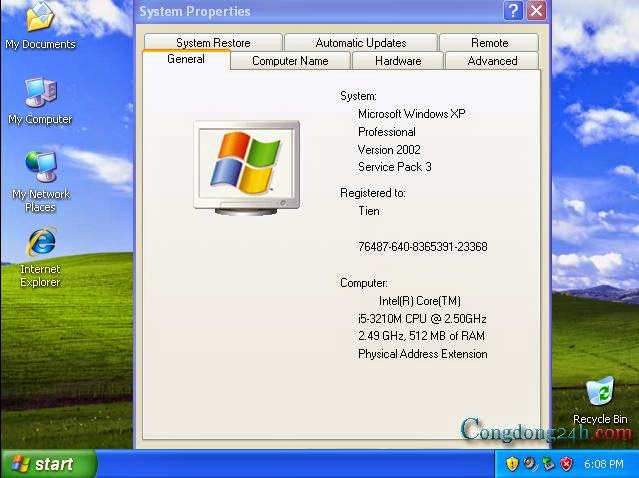
Task: Click the Help question mark button
Action: (513, 11)
